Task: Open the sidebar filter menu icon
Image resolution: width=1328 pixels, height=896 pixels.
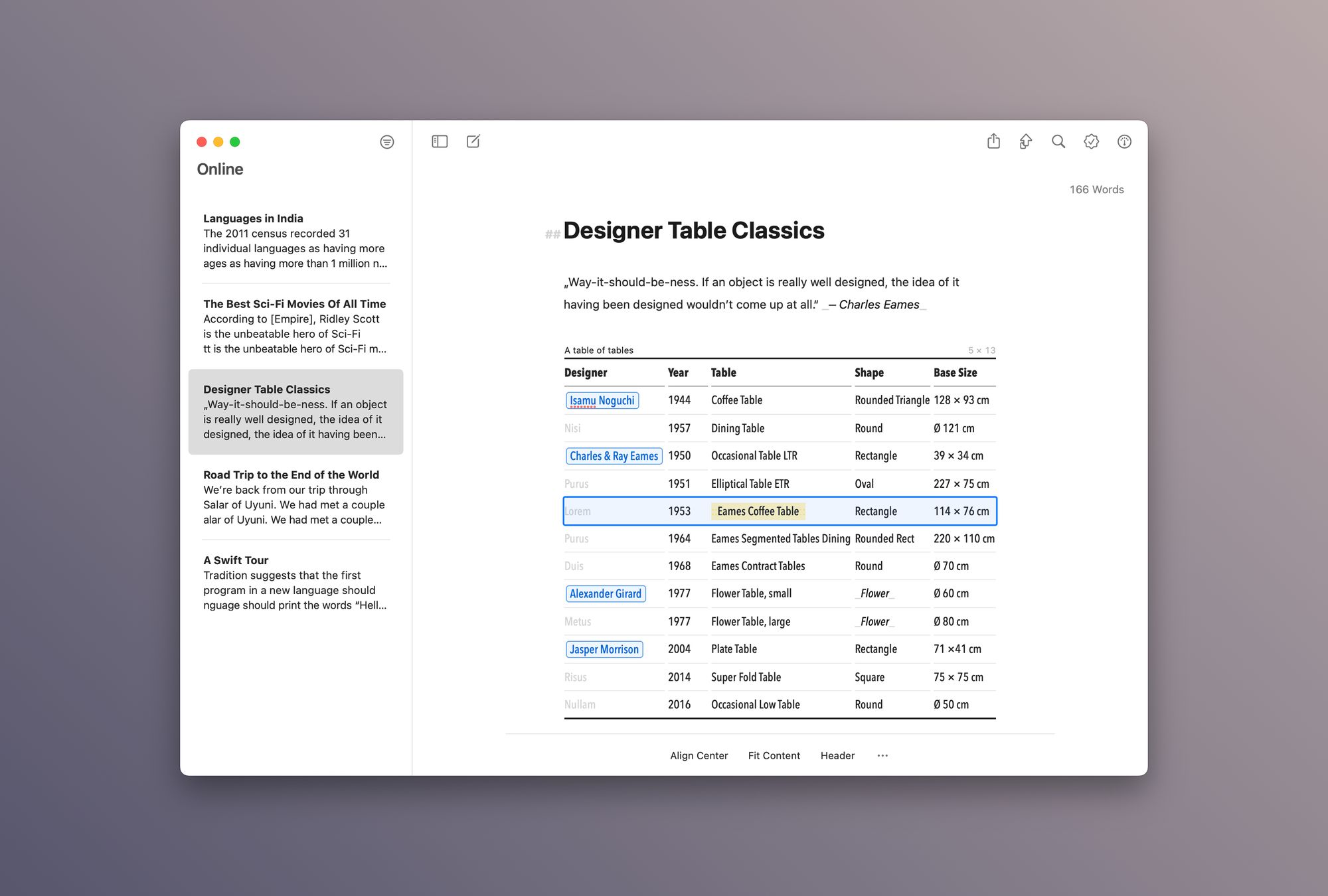Action: point(387,142)
